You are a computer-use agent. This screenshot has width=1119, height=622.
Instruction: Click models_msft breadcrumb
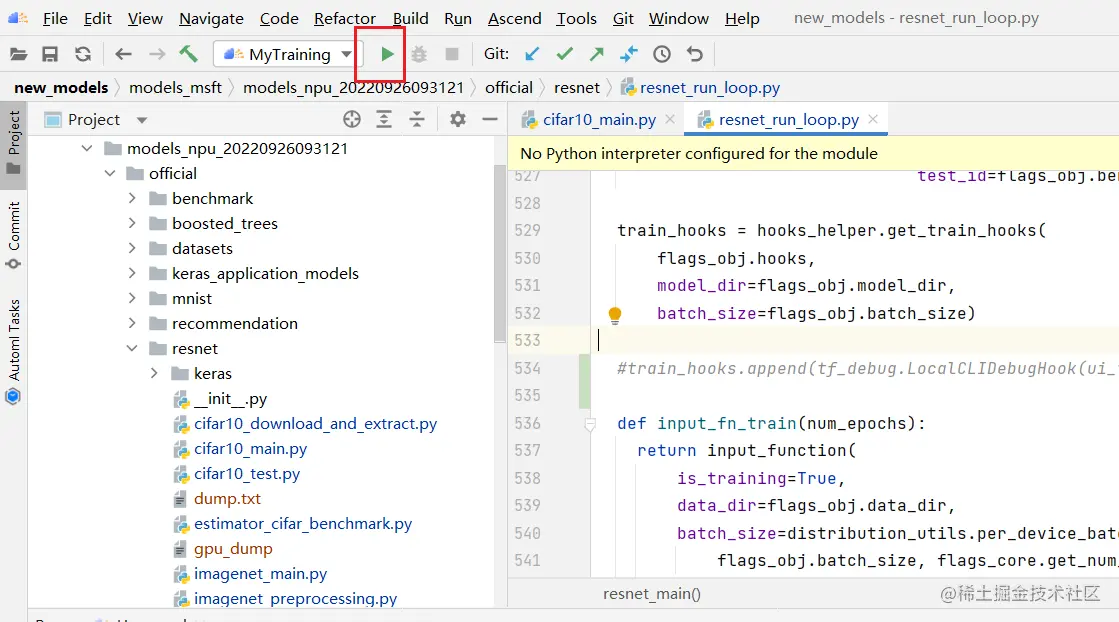coord(176,88)
